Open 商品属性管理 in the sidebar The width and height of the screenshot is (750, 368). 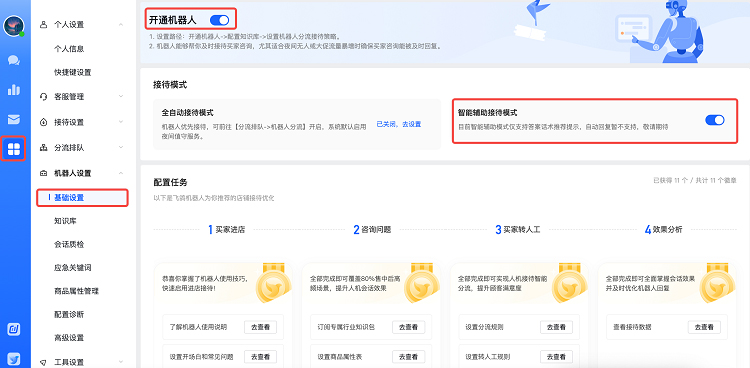coord(77,291)
